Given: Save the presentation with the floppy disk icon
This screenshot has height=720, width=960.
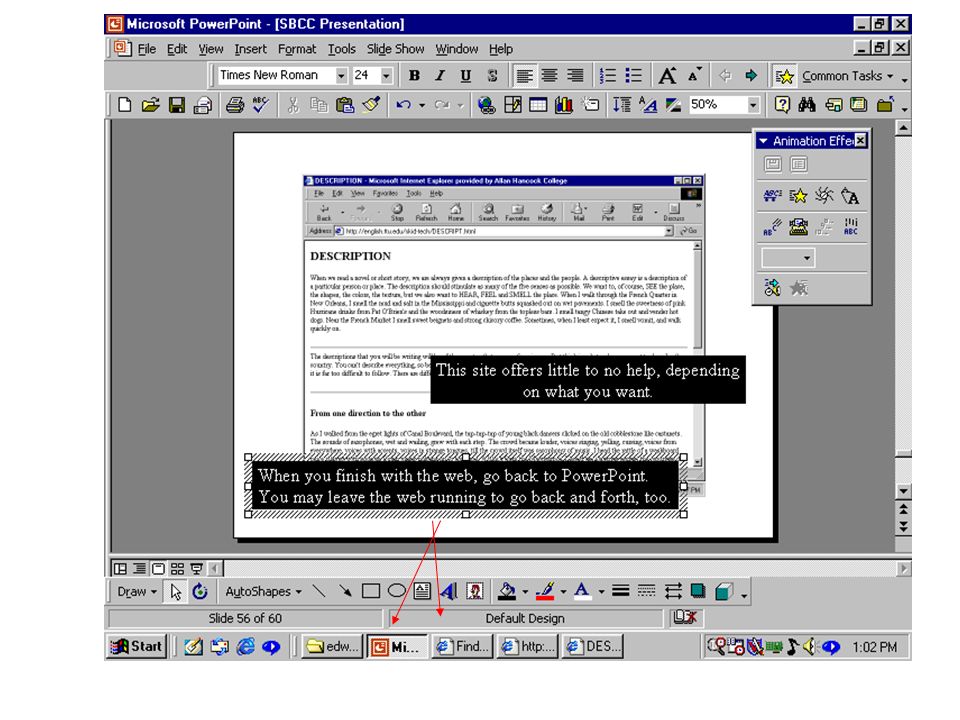Looking at the screenshot, I should (x=177, y=105).
